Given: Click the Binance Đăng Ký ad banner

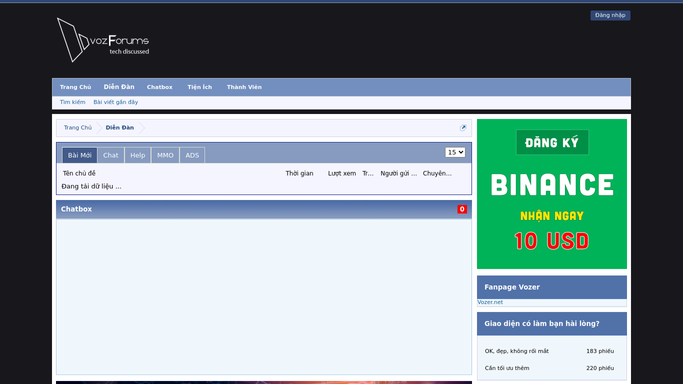Looking at the screenshot, I should pyautogui.click(x=552, y=194).
